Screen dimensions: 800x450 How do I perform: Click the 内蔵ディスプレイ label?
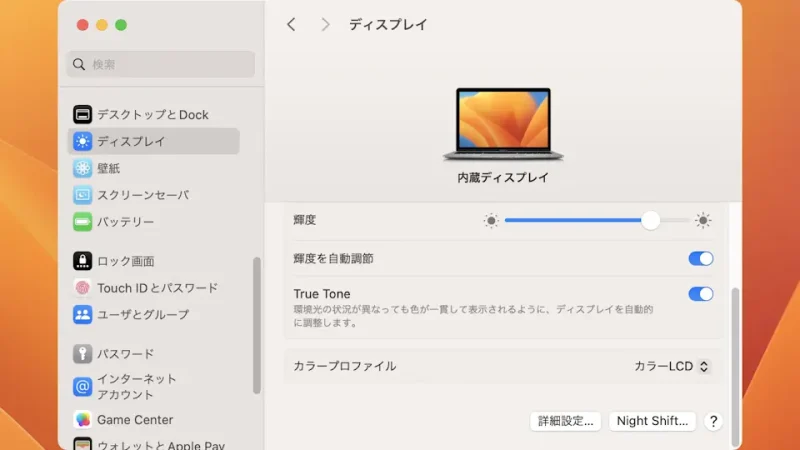click(503, 178)
